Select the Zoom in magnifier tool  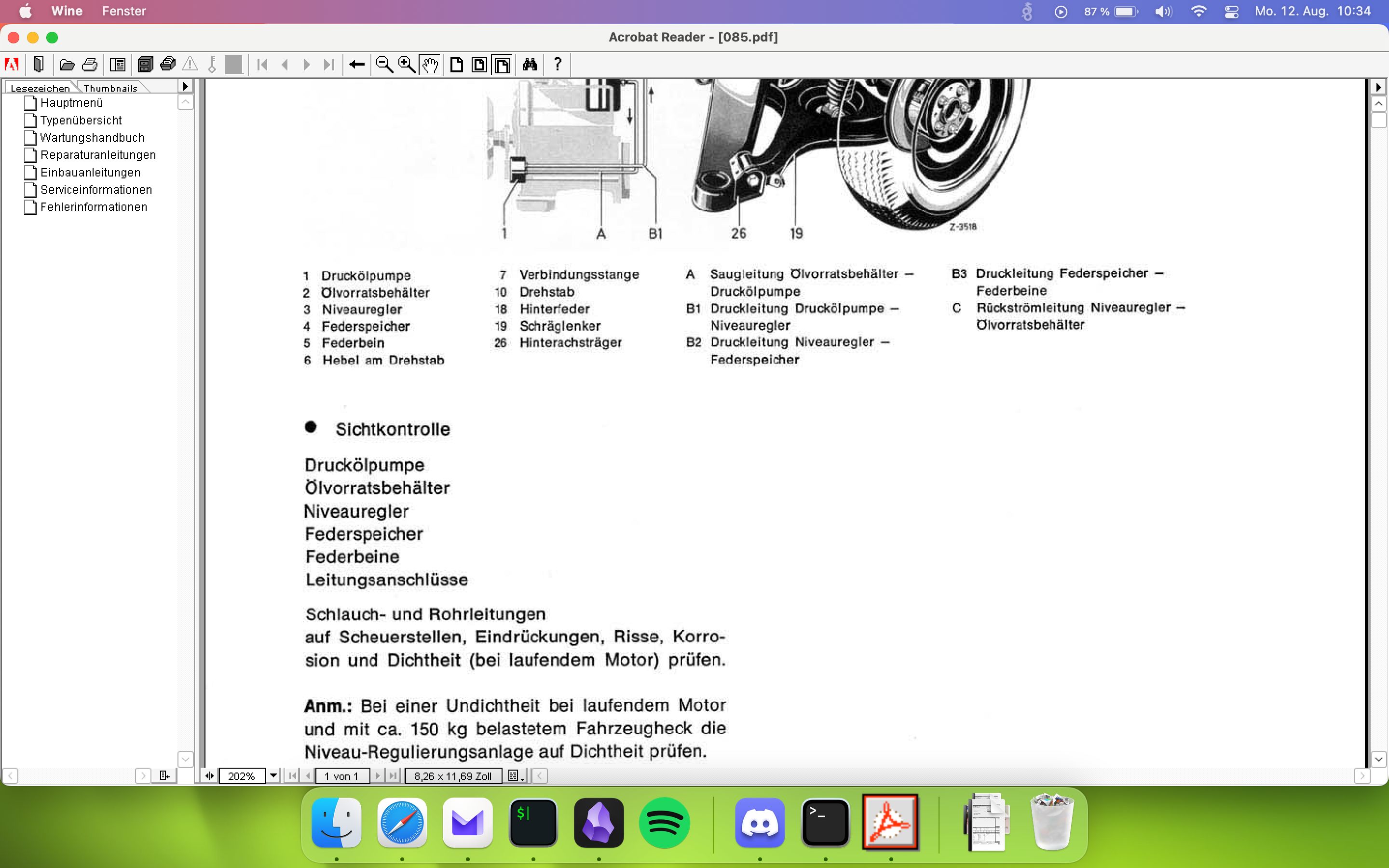[407, 64]
